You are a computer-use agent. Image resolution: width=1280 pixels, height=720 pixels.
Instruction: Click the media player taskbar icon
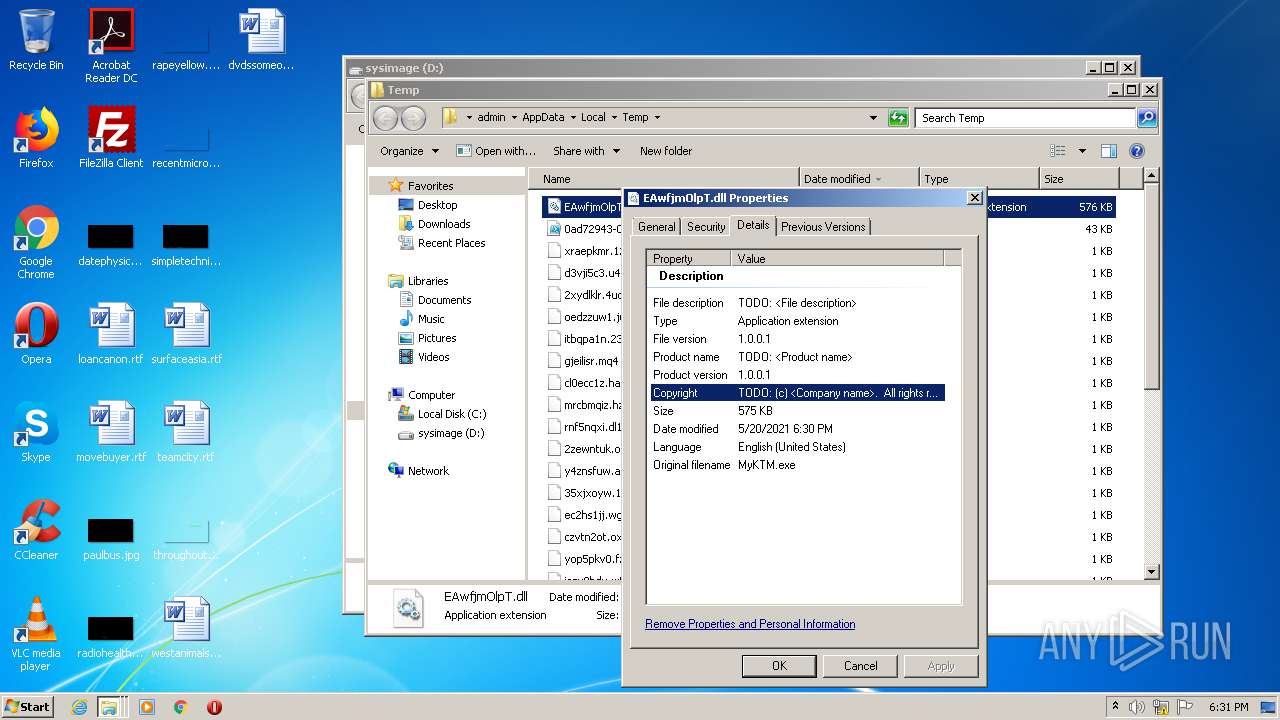pyautogui.click(x=147, y=707)
